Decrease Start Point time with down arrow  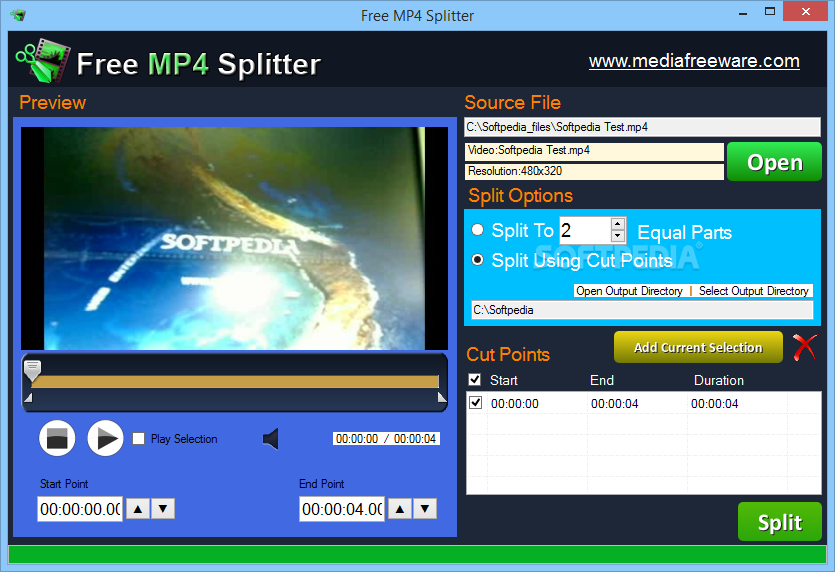click(163, 509)
